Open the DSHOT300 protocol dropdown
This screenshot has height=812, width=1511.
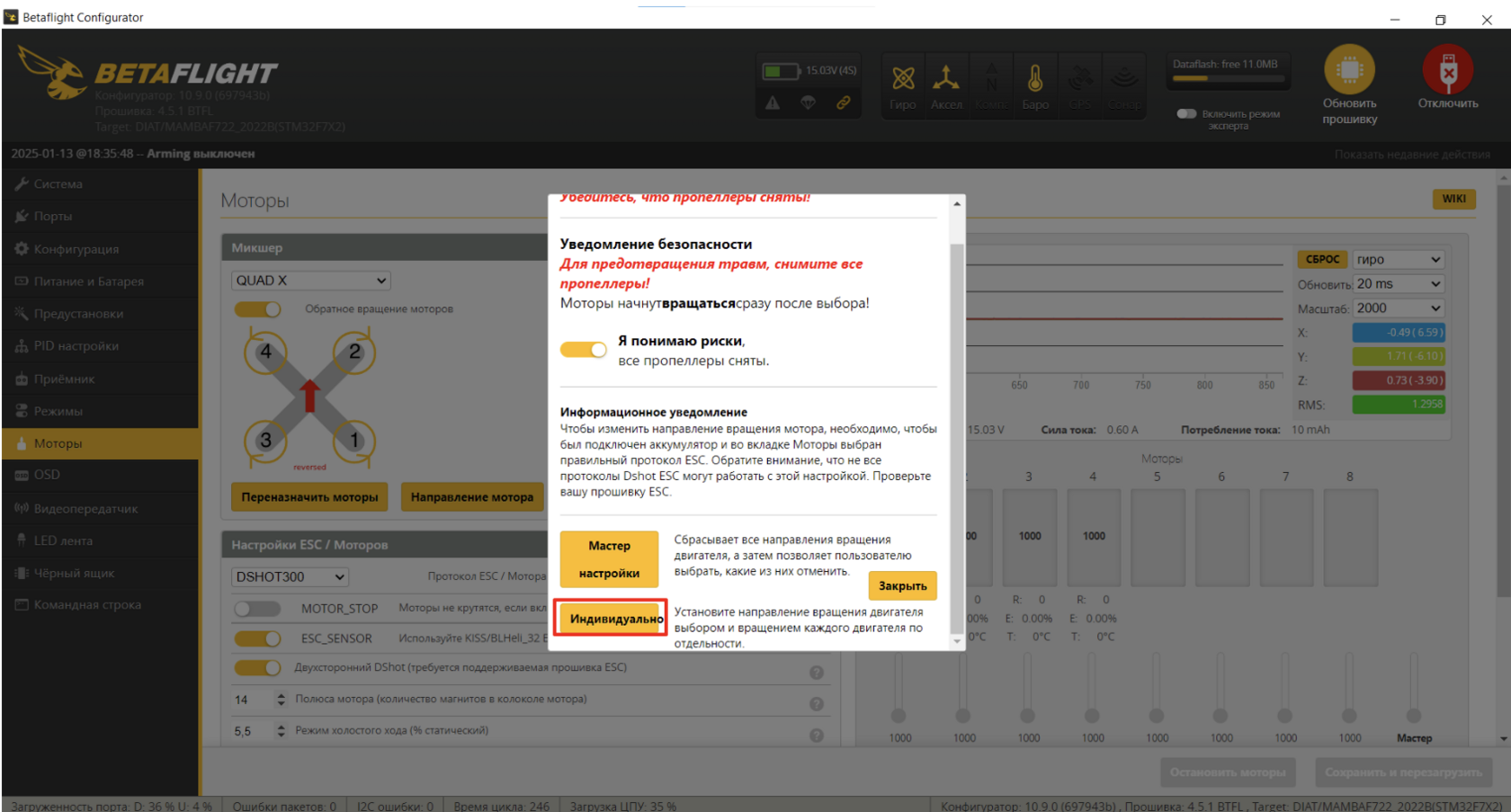290,576
